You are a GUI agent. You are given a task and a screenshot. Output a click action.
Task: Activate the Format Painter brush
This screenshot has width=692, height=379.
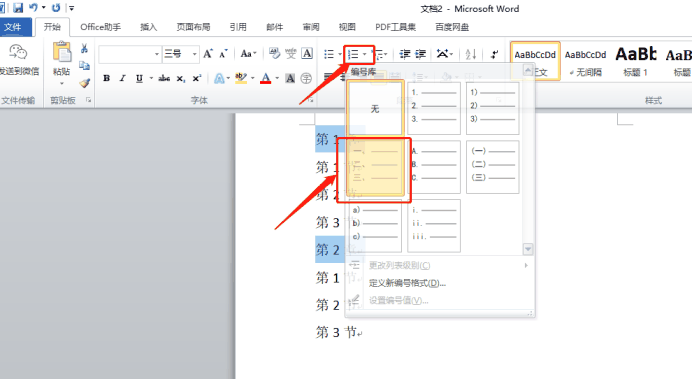point(84,83)
